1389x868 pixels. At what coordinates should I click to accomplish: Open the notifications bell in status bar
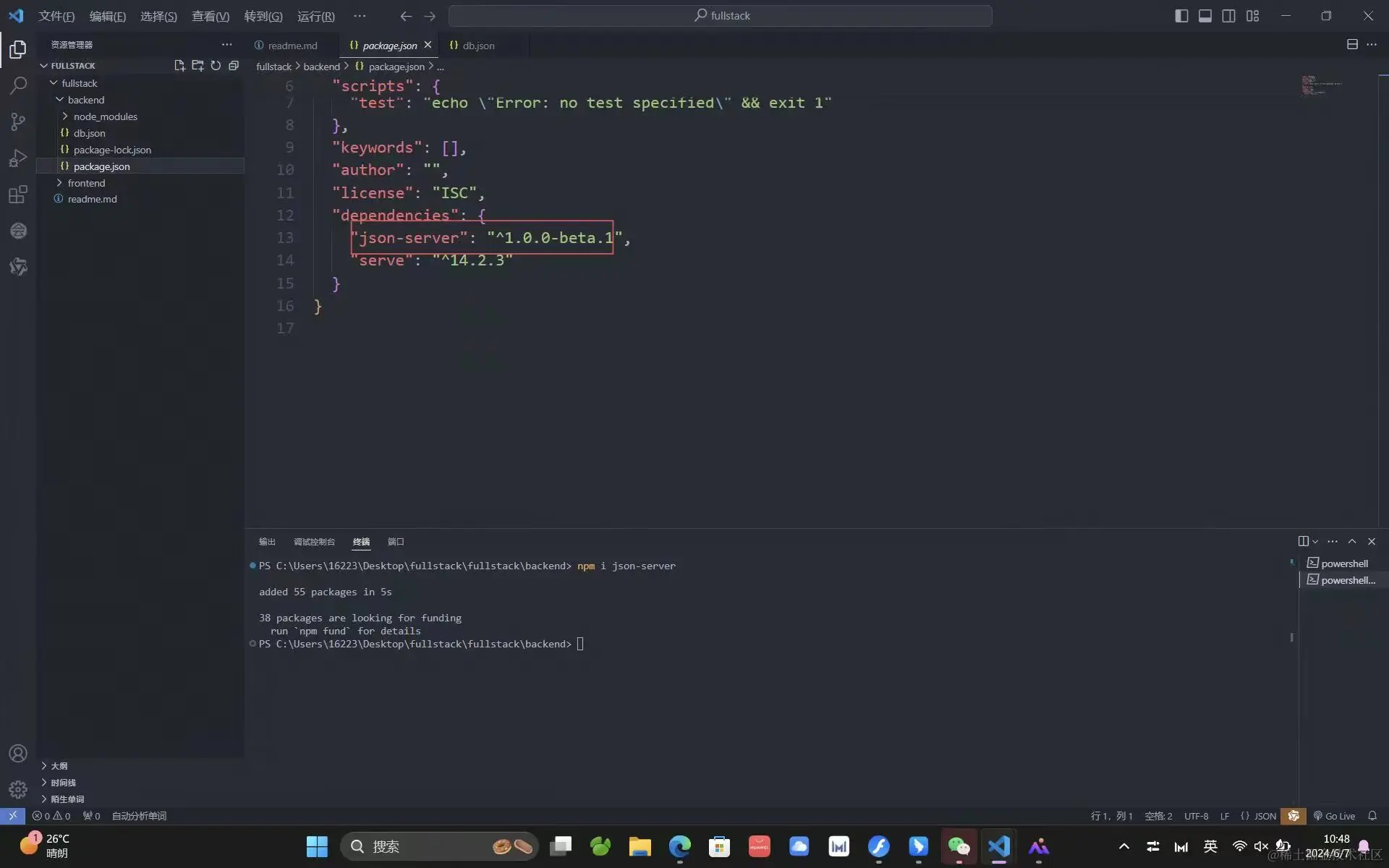point(1372,816)
